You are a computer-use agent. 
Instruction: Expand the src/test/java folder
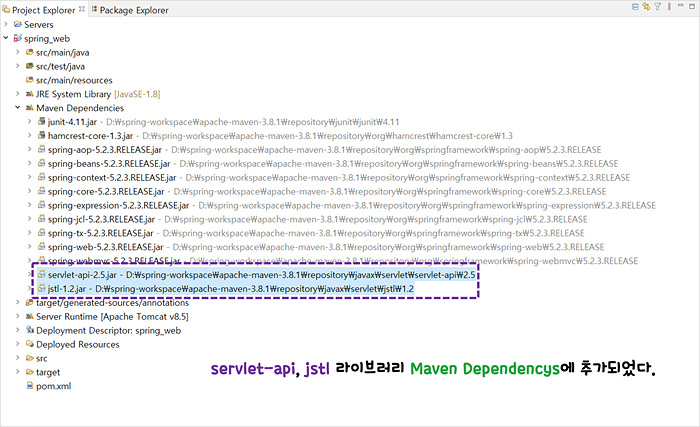(x=17, y=66)
